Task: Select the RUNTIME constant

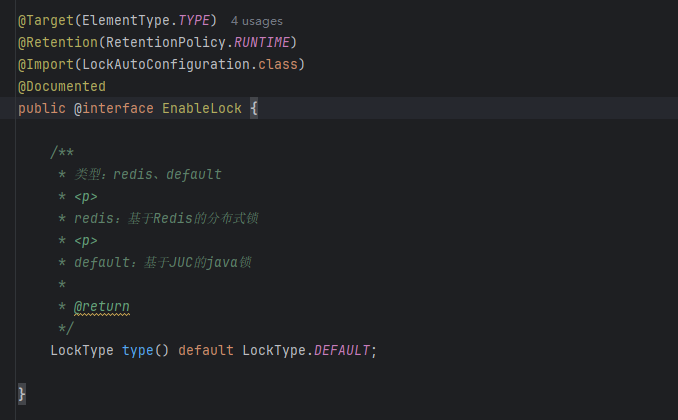Action: pyautogui.click(x=262, y=42)
